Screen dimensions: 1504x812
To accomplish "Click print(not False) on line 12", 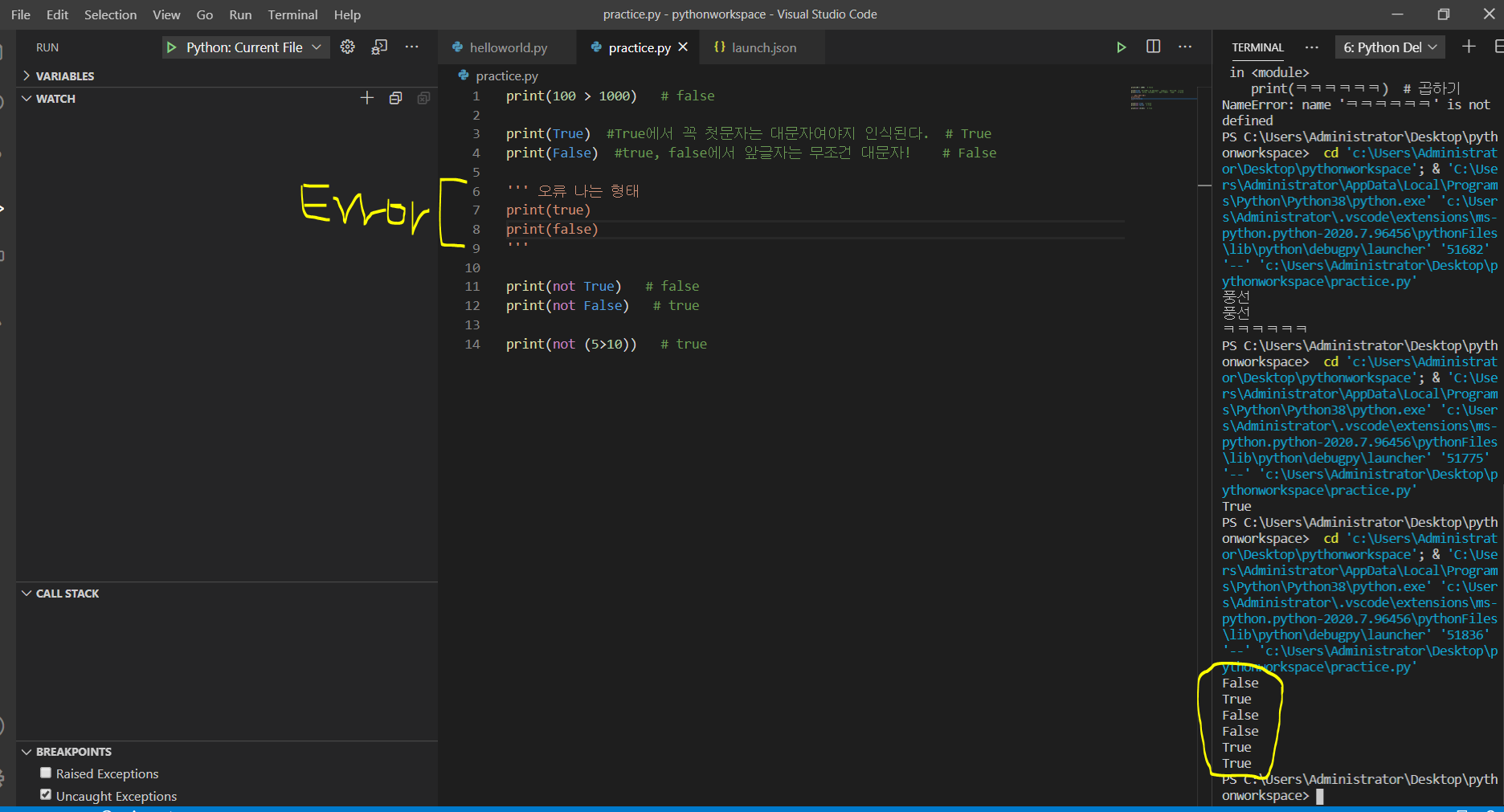I will click(567, 305).
